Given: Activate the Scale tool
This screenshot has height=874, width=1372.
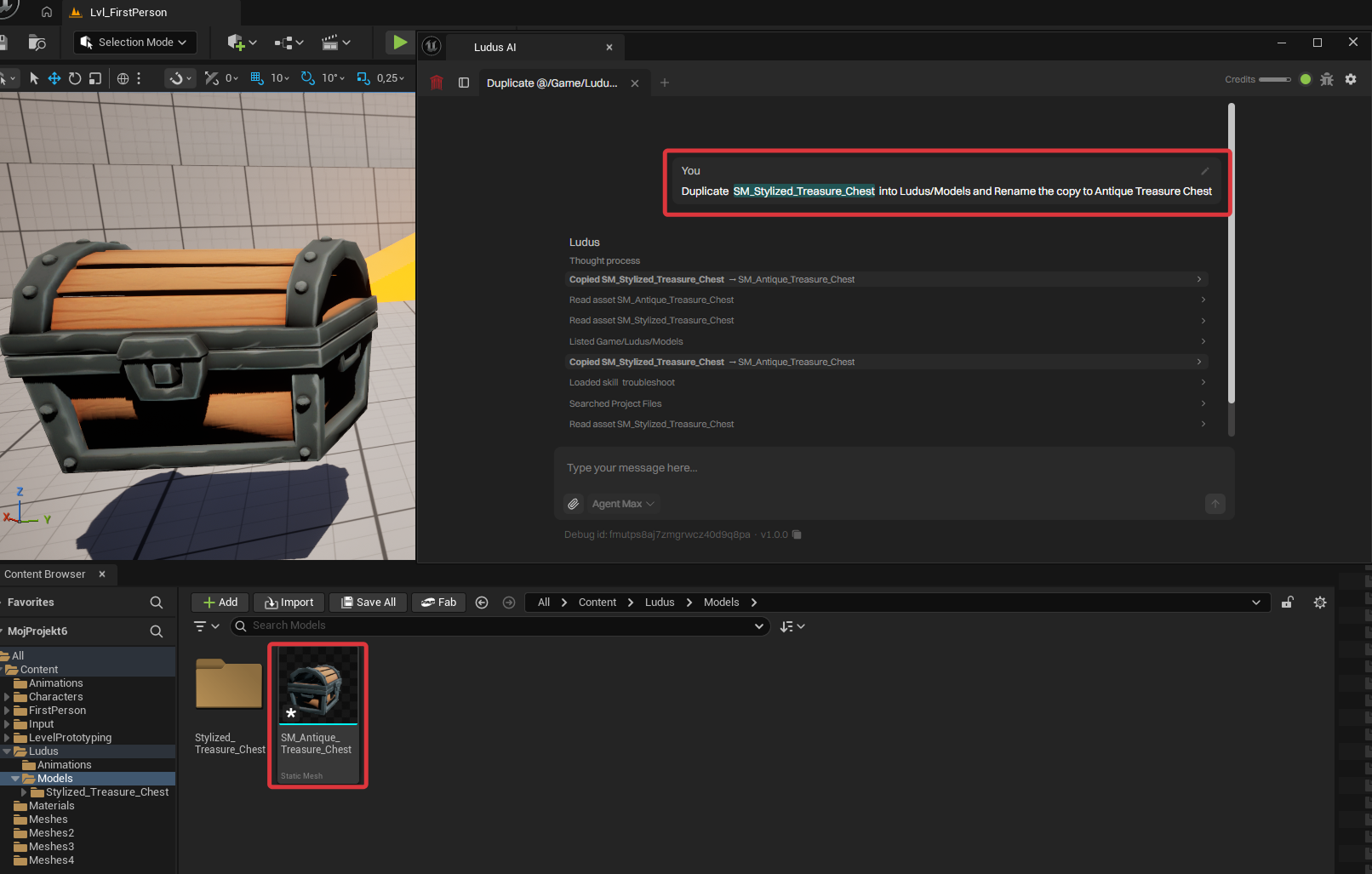Looking at the screenshot, I should tap(95, 78).
